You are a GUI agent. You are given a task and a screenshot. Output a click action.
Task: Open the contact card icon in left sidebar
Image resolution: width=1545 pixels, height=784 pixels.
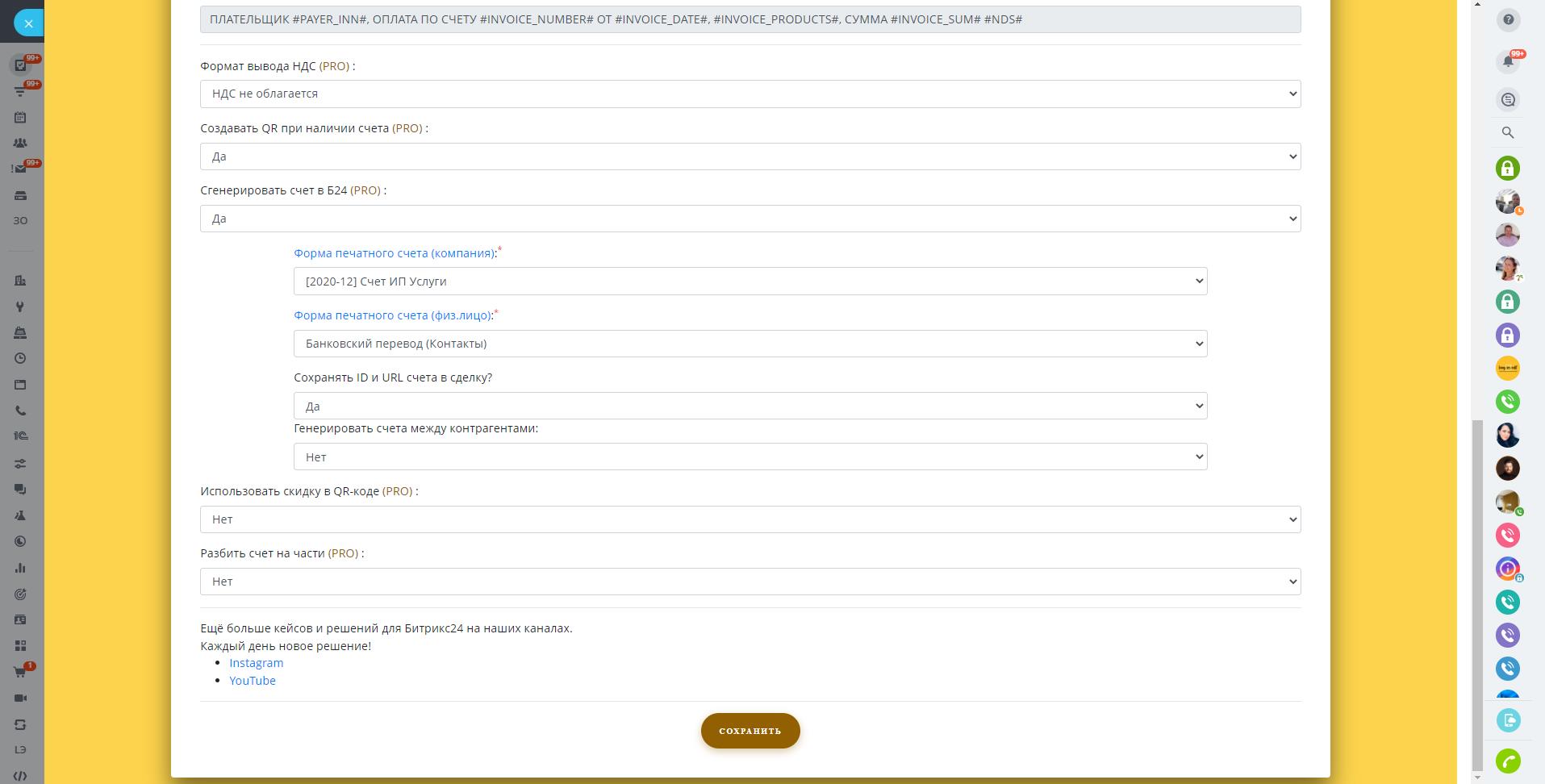pyautogui.click(x=20, y=619)
